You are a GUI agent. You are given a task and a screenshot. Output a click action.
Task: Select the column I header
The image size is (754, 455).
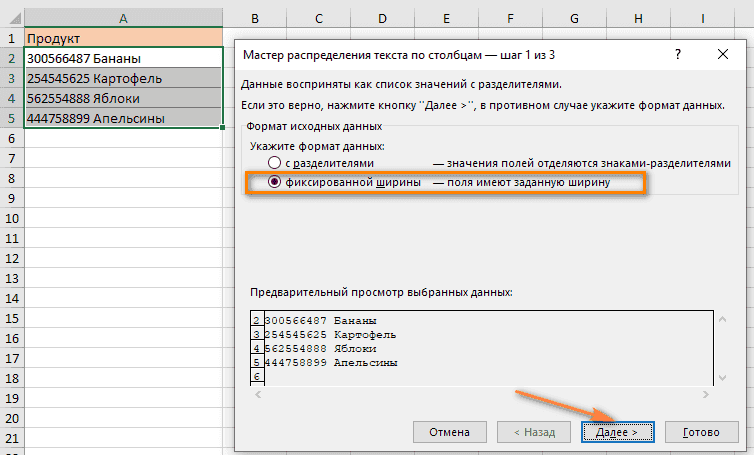(702, 18)
